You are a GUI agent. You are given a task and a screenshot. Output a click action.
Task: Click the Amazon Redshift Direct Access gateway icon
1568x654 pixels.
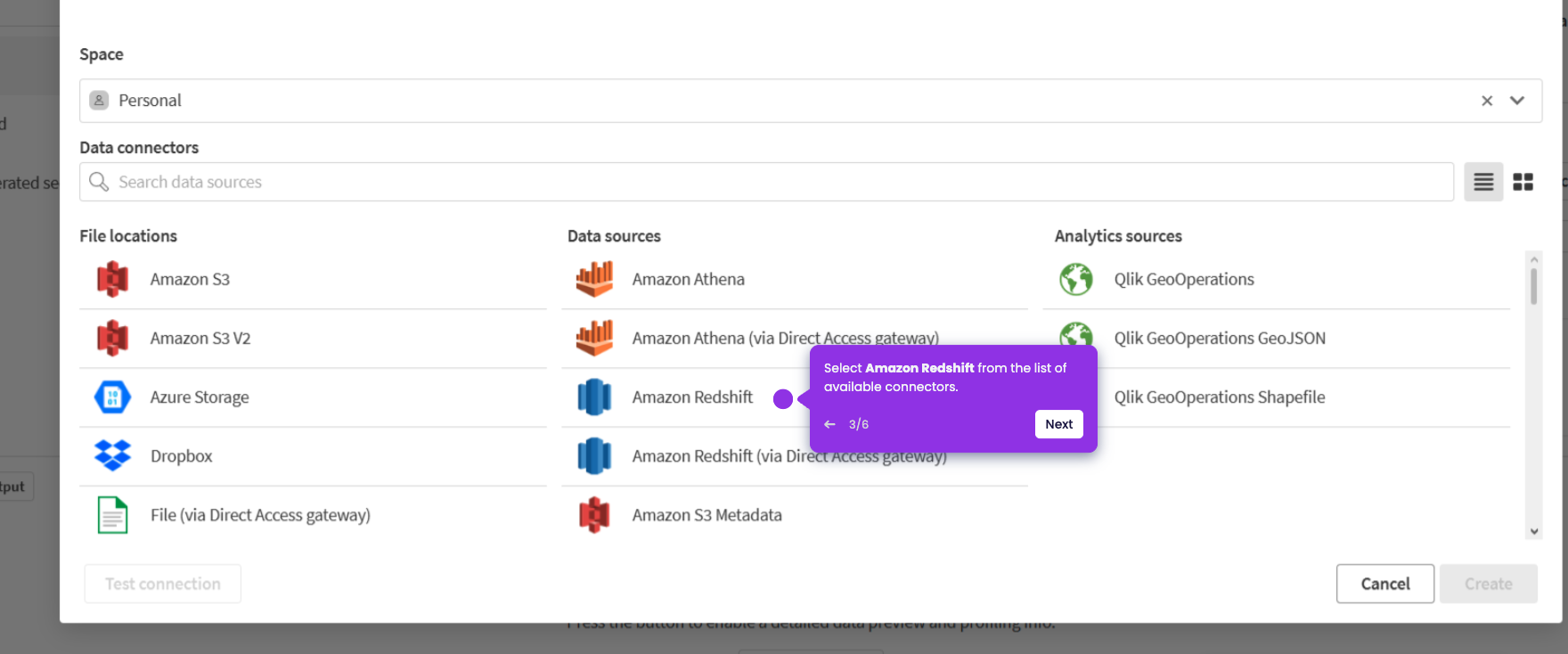[x=594, y=455]
